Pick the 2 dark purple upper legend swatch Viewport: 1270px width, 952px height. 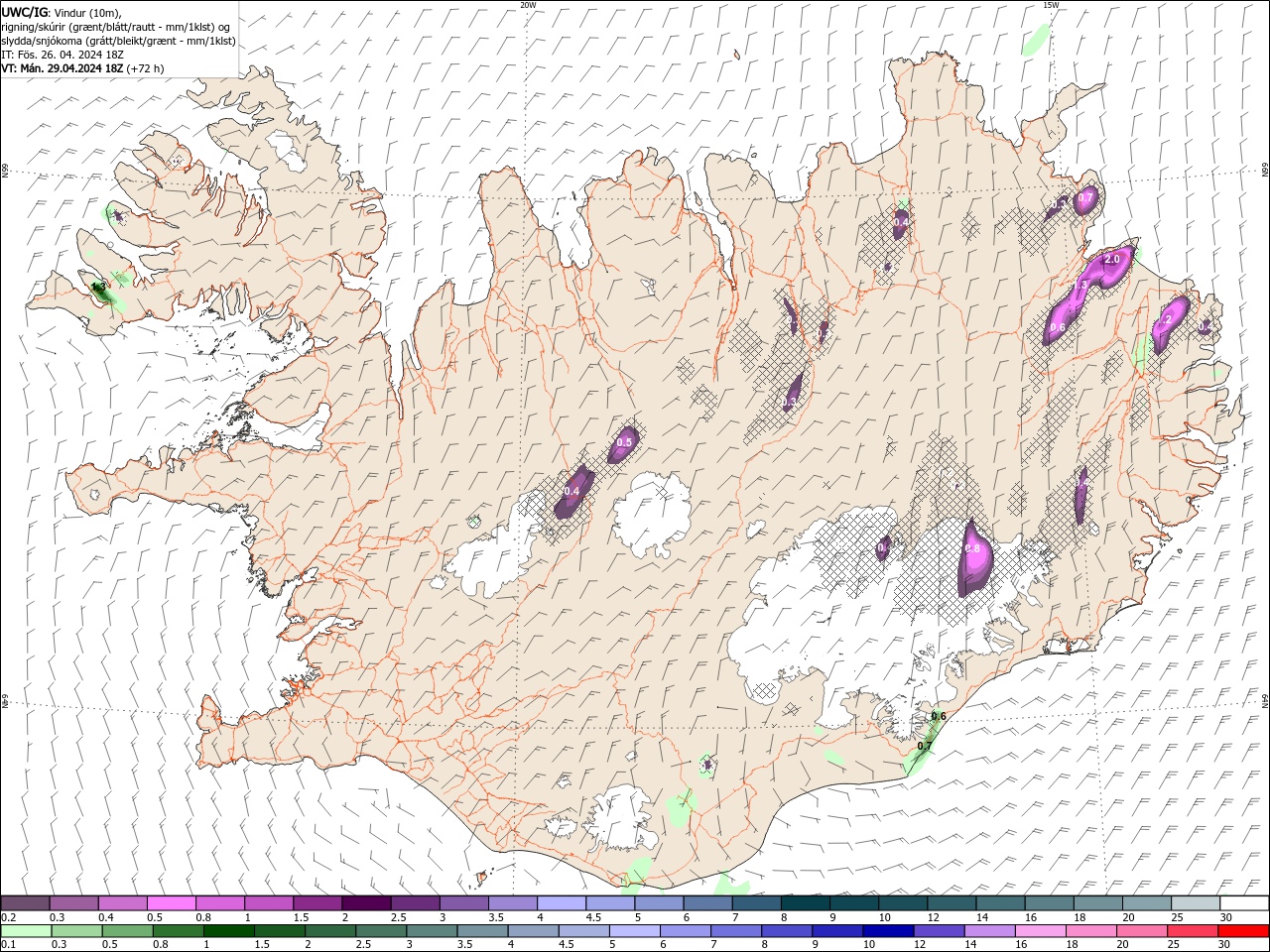click(x=366, y=903)
